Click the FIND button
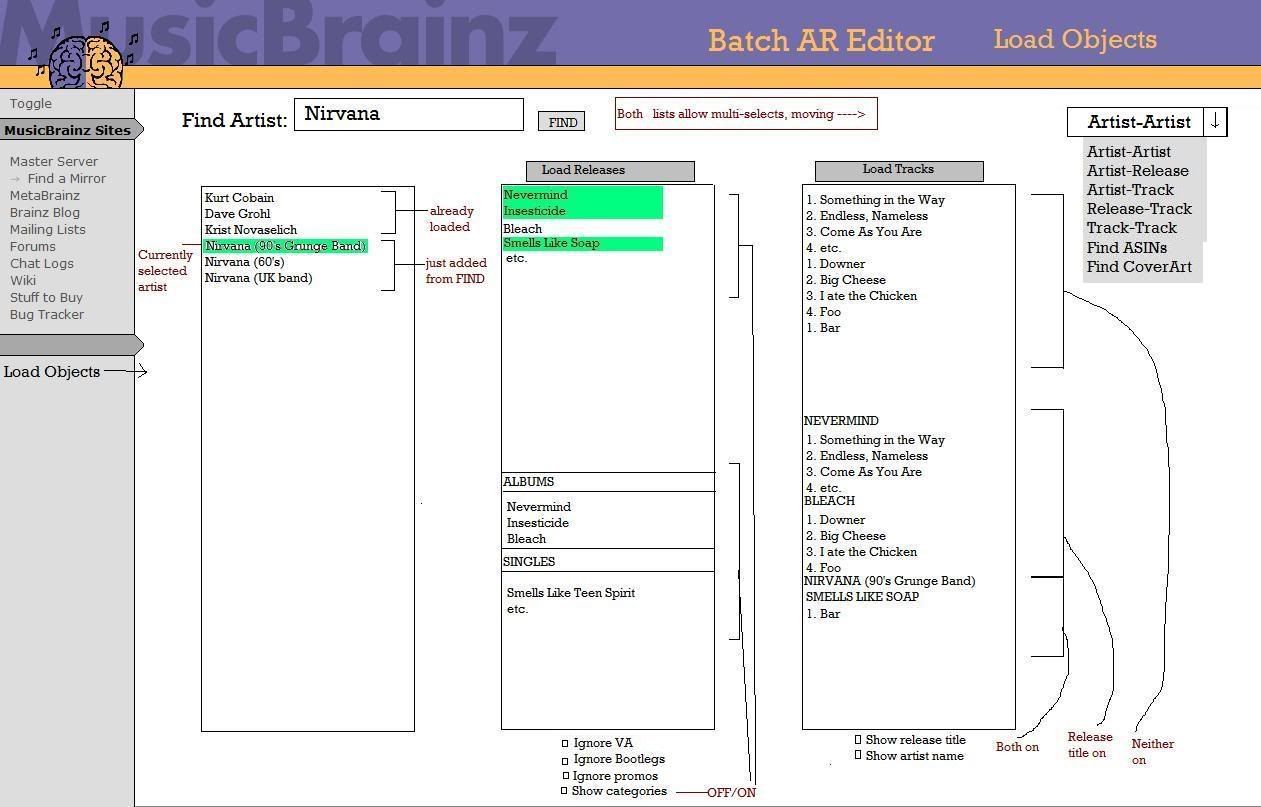This screenshot has width=1261, height=807. click(562, 122)
